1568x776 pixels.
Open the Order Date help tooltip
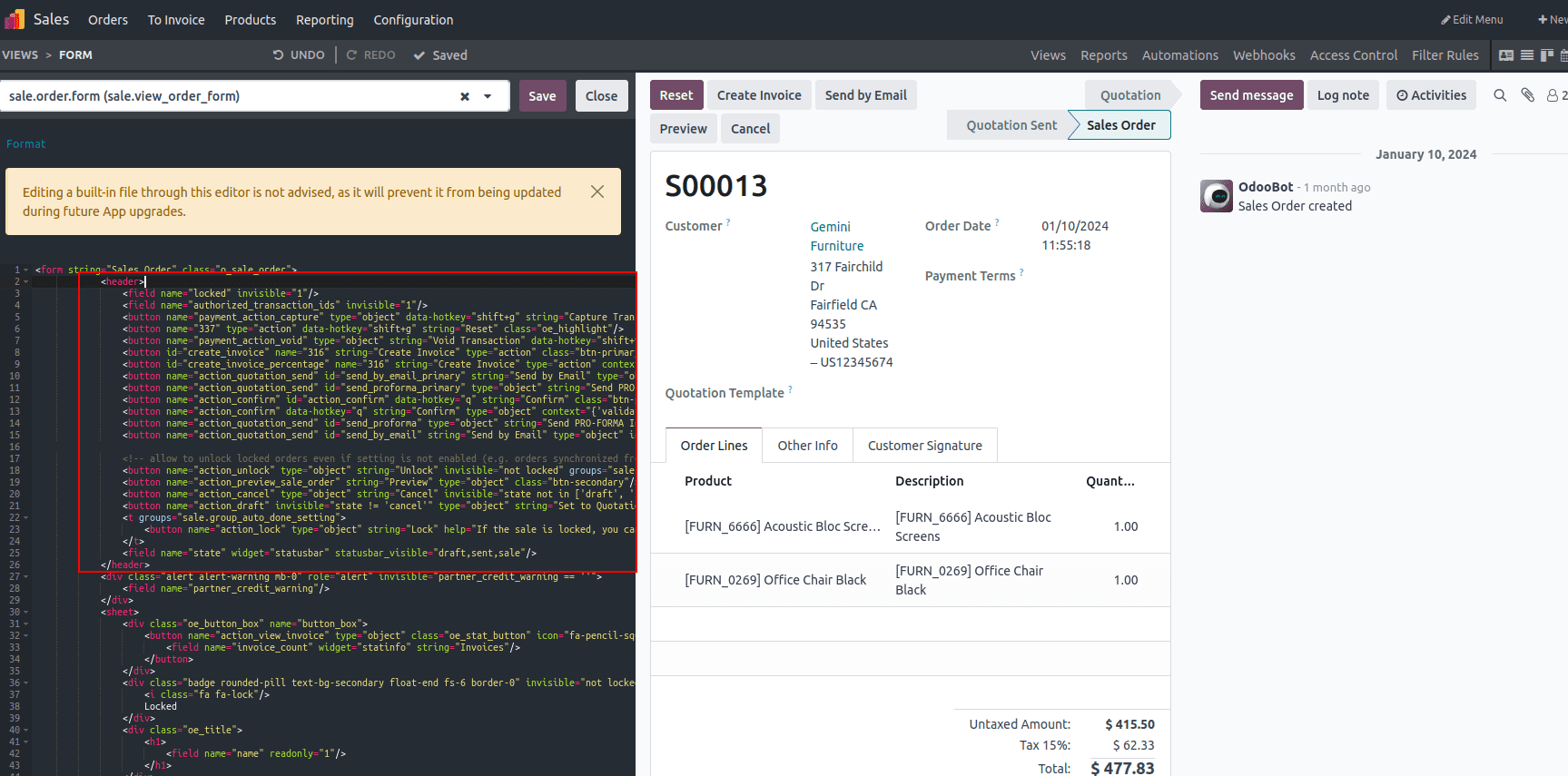click(997, 222)
